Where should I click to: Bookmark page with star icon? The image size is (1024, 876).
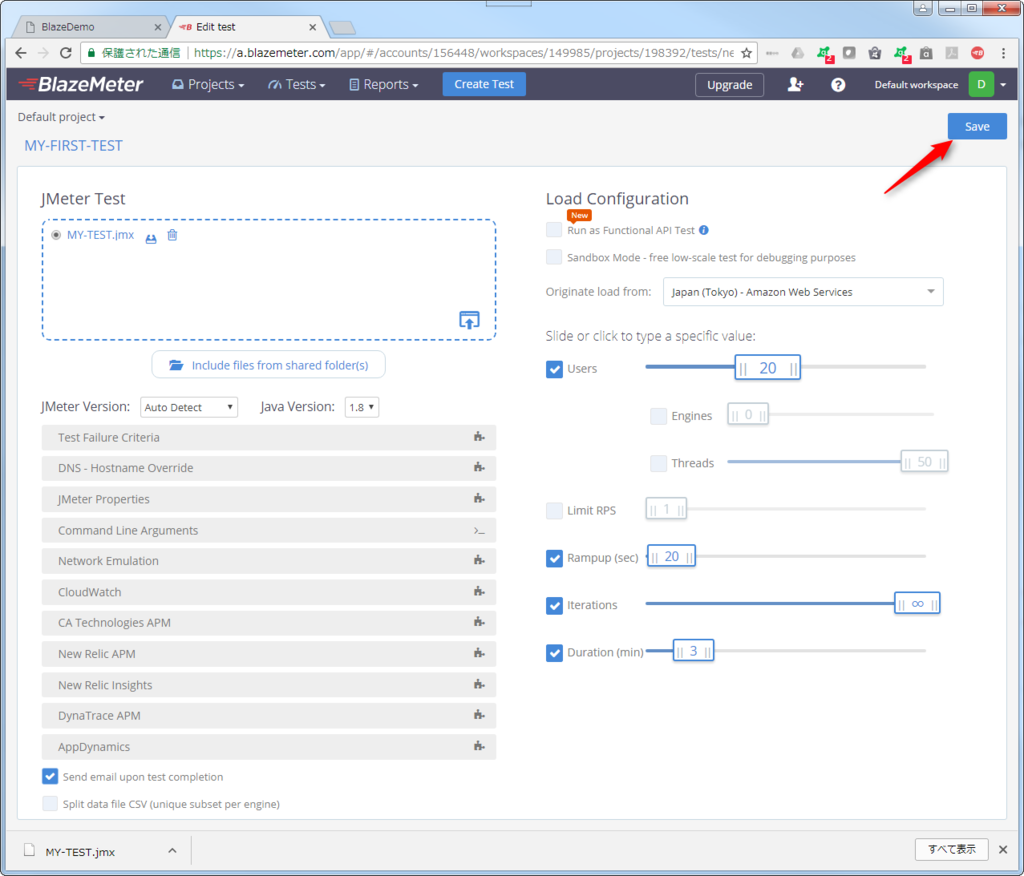pyautogui.click(x=746, y=53)
